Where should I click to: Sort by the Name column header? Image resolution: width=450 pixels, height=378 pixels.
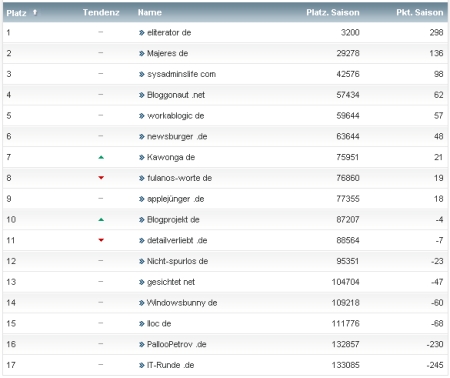(x=150, y=13)
